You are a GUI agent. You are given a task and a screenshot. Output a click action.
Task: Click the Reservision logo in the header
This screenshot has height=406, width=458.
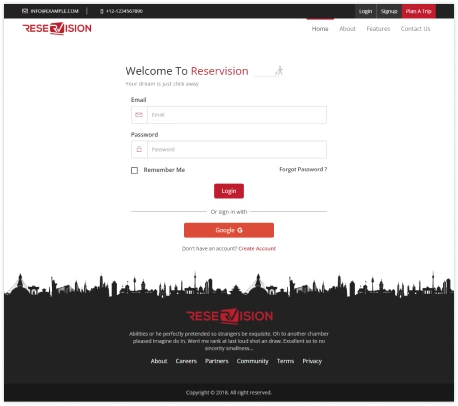tap(57, 28)
